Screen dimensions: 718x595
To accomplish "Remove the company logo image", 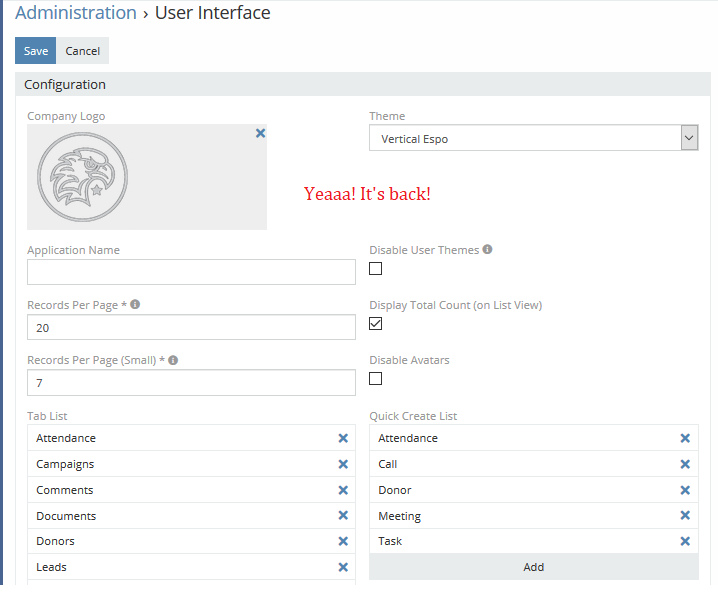I will click(260, 133).
